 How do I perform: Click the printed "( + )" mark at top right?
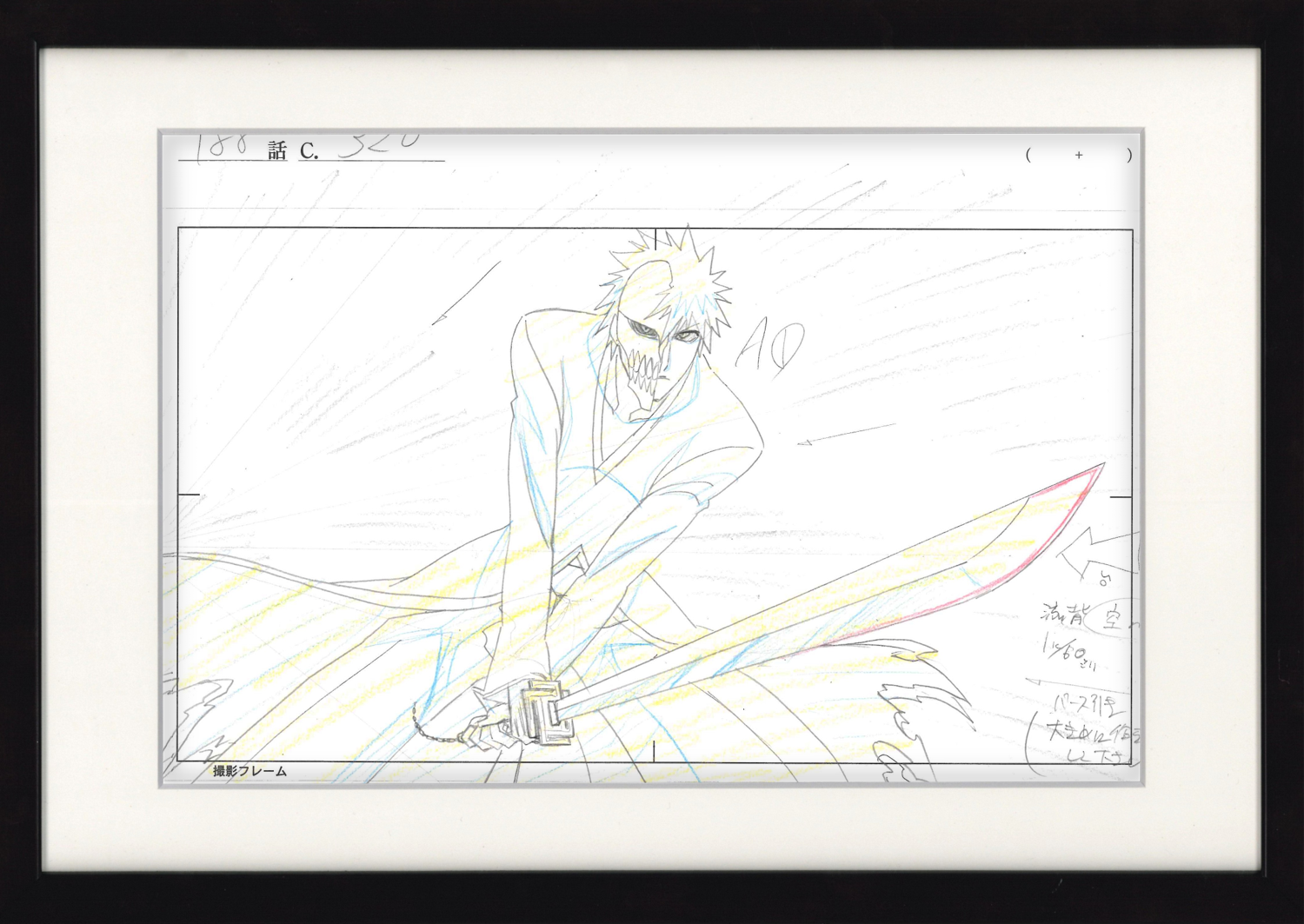[x=1079, y=156]
